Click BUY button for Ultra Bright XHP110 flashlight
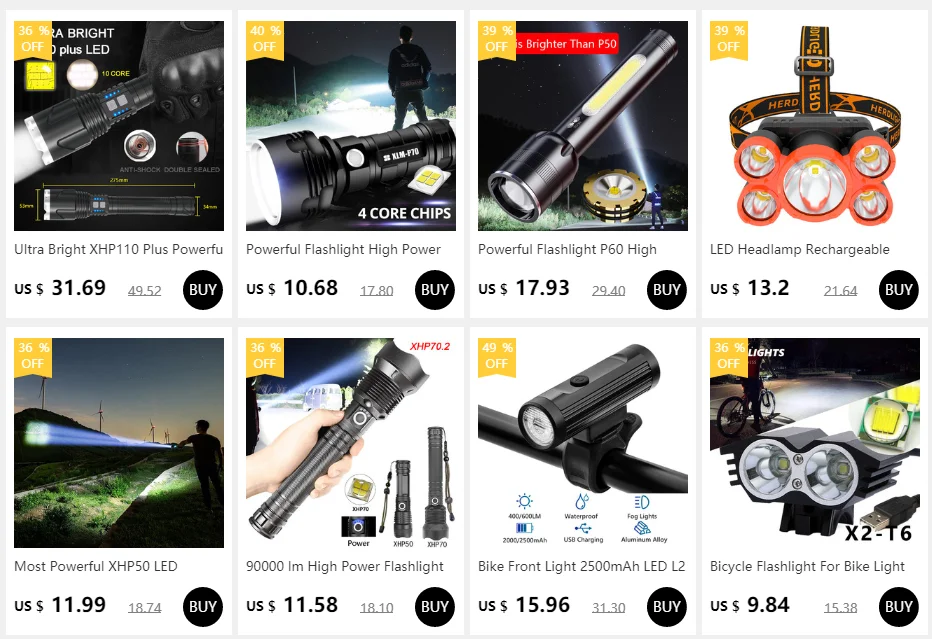The height and width of the screenshot is (639, 932). point(203,289)
